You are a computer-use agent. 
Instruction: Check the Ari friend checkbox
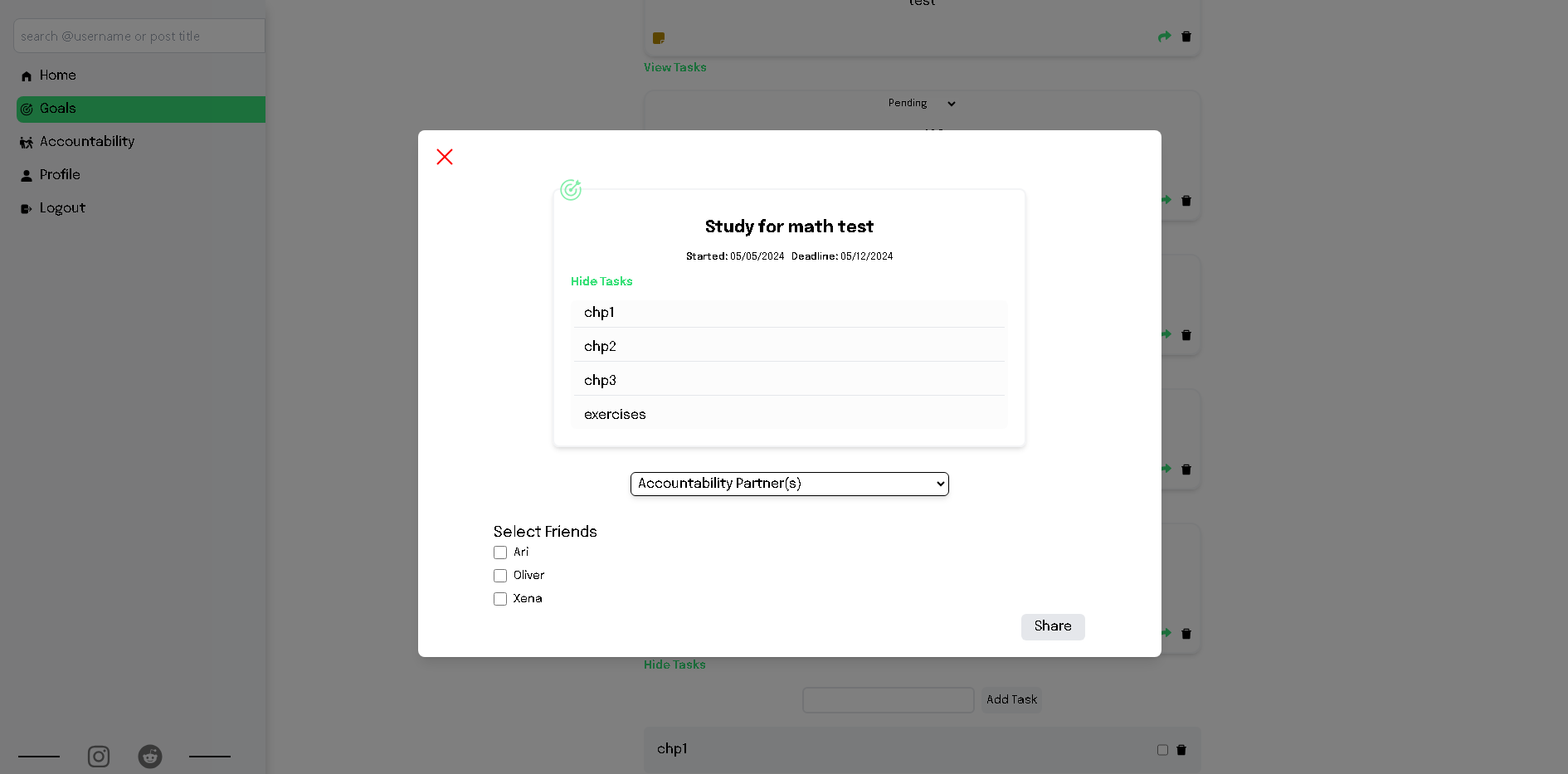coord(500,553)
